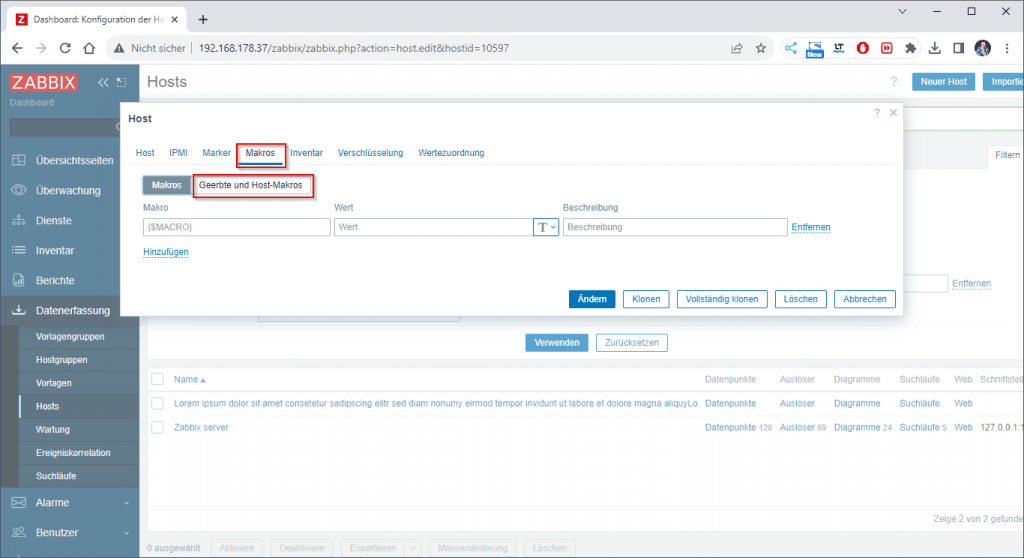Screen dimensions: 1024x558
Task: Click the Alarme envelope icon in sidebar
Action: pos(18,502)
